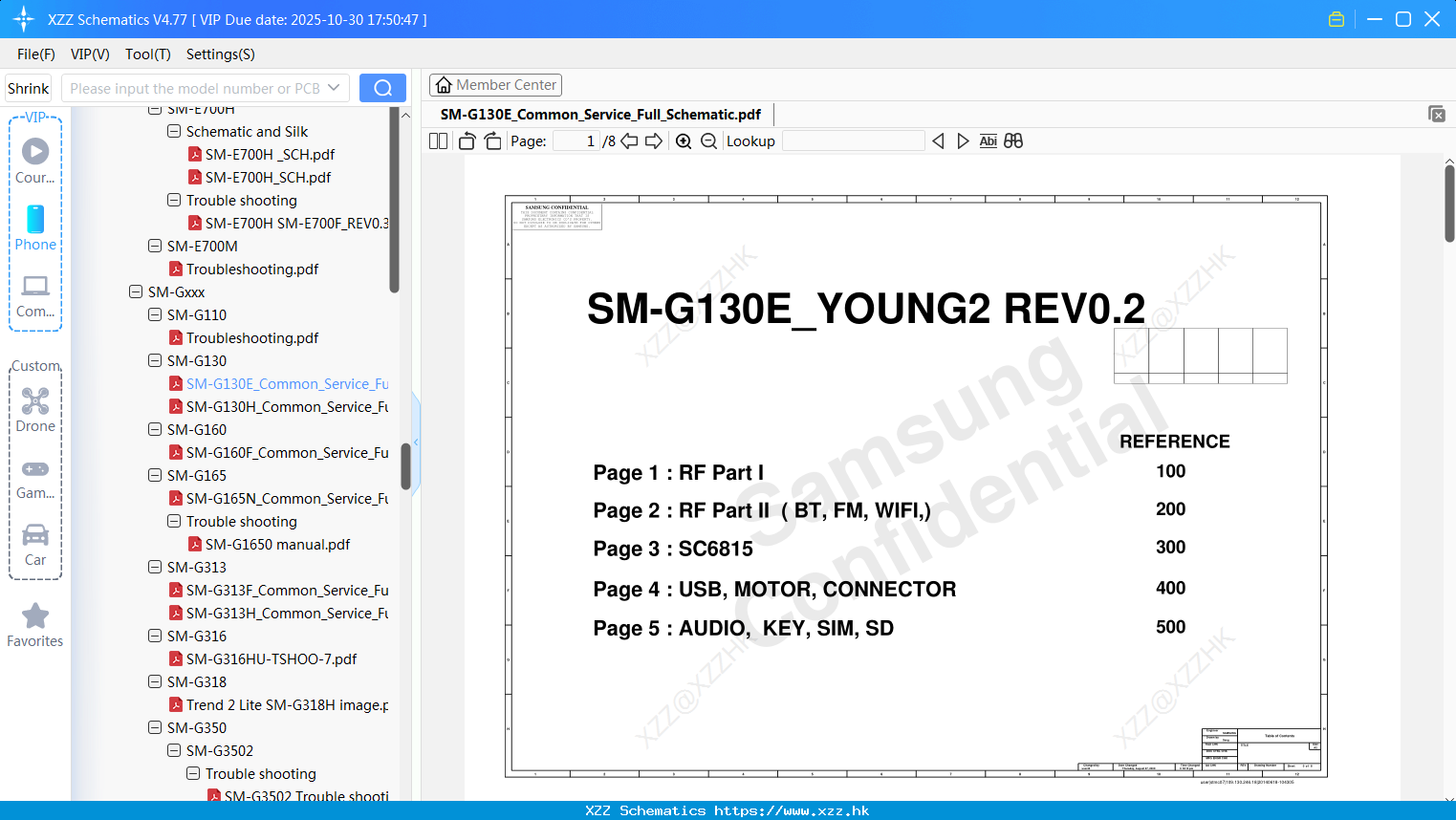Open the Car category icon

coord(35,545)
